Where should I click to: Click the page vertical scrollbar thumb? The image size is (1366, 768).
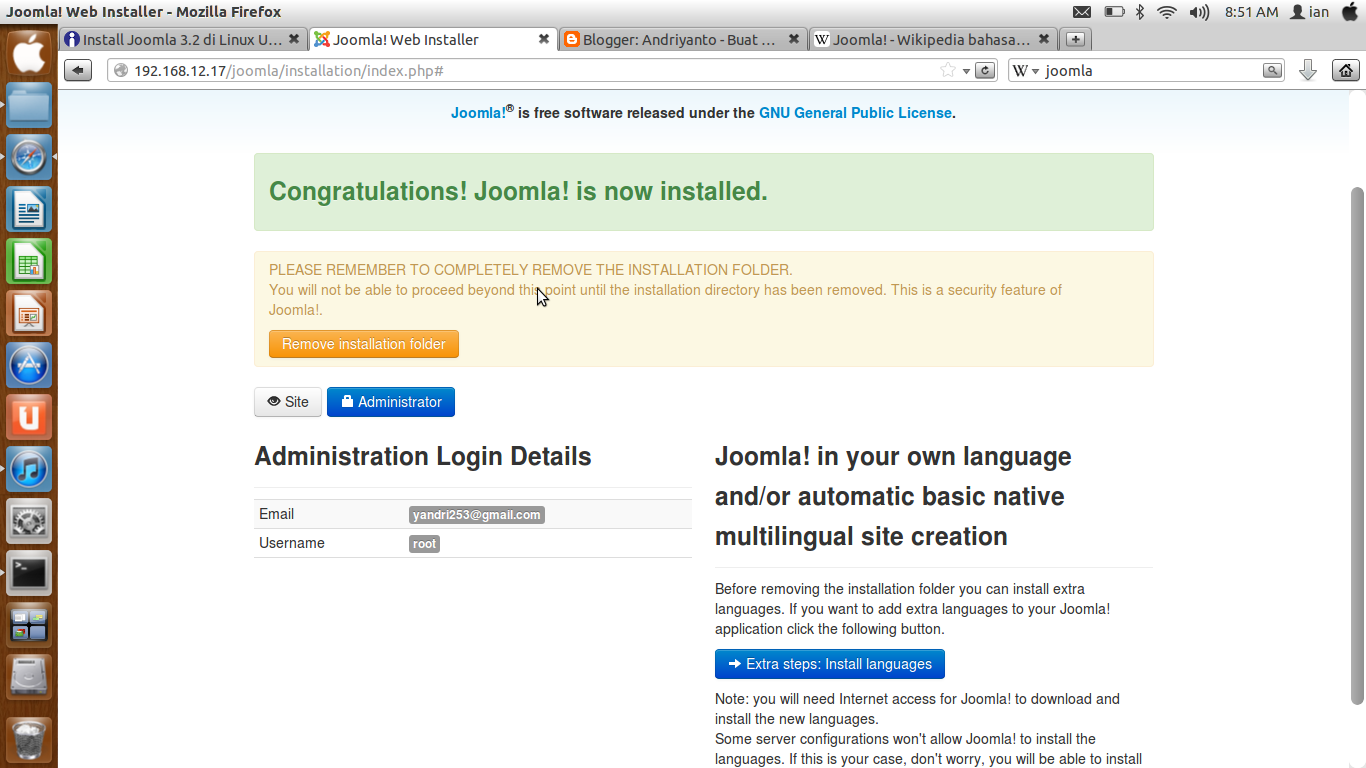(1357, 445)
